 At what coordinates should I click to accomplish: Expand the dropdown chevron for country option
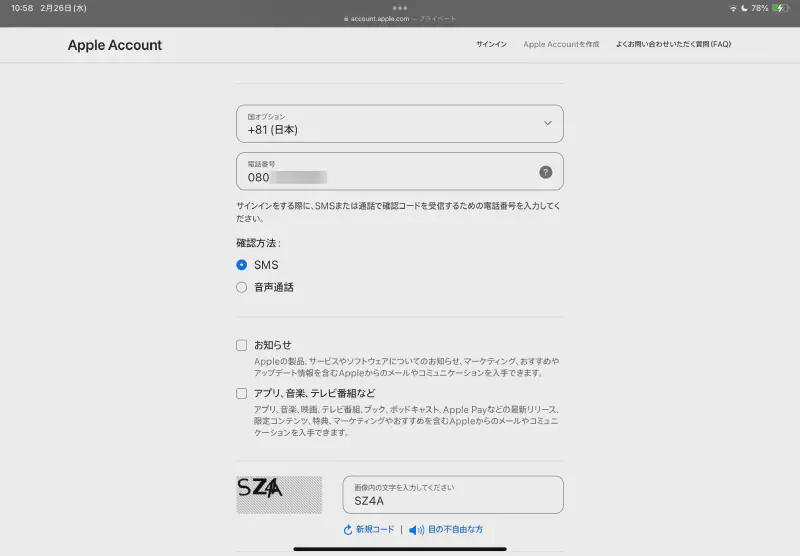(547, 123)
